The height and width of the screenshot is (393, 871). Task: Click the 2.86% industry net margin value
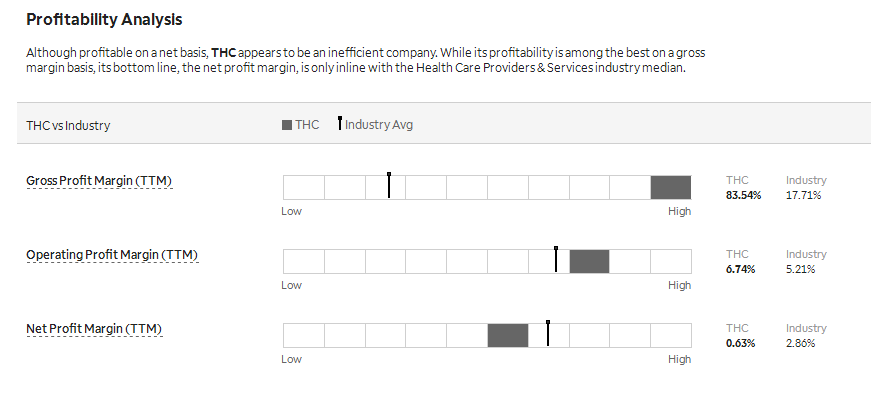point(800,343)
